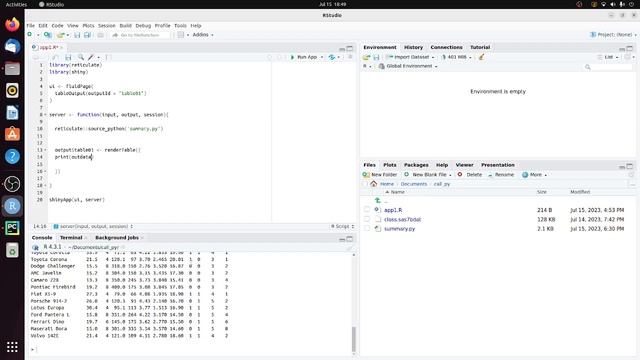Tick the checkbox for summary.py
Screen dimensions: 640x360
pos(367,229)
